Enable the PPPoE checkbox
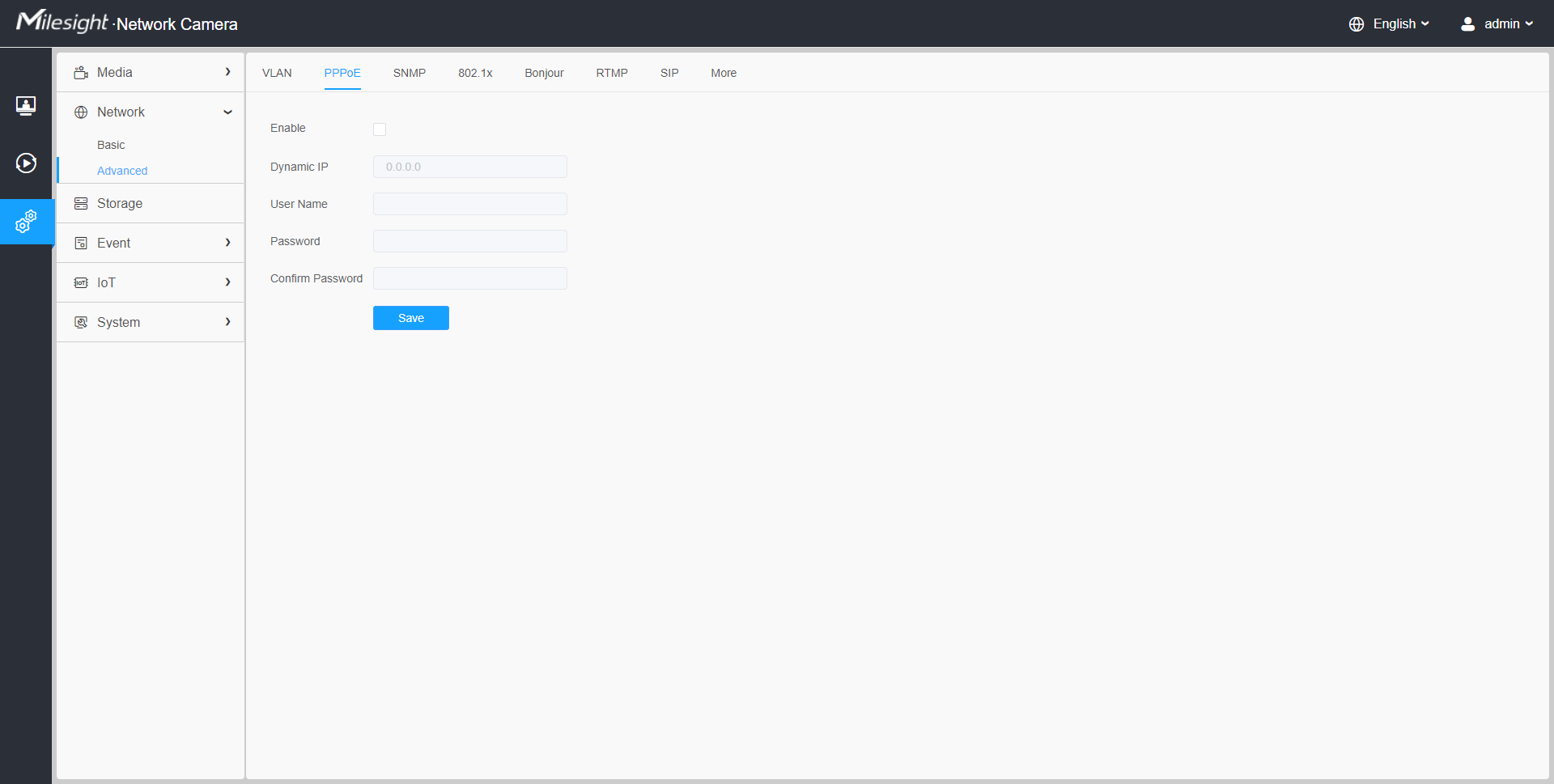 click(x=380, y=129)
